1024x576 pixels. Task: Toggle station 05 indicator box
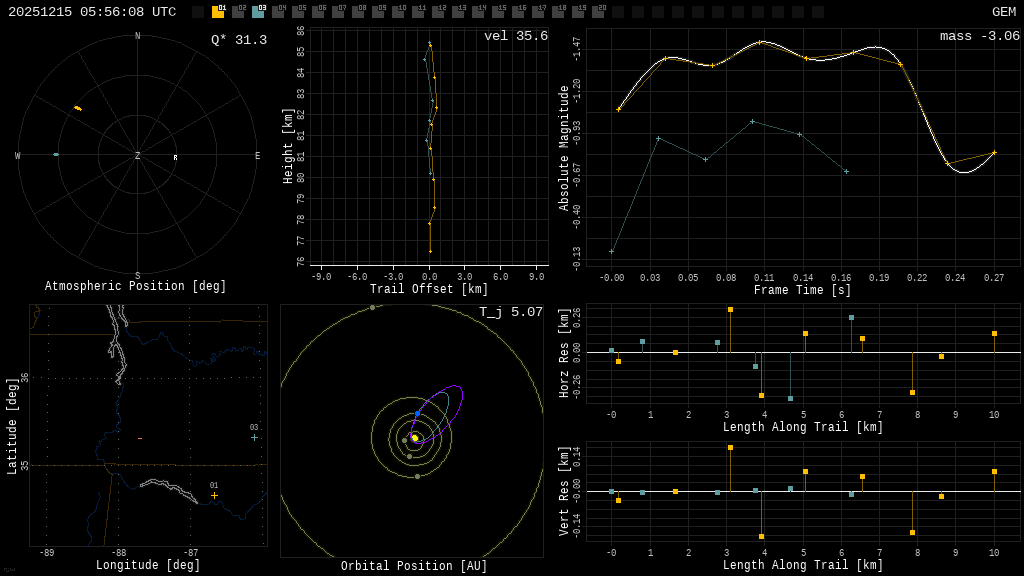pos(298,11)
